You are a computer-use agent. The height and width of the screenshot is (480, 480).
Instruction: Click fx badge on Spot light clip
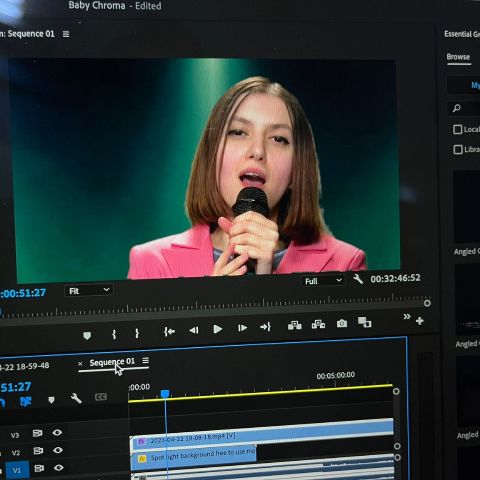(142, 459)
